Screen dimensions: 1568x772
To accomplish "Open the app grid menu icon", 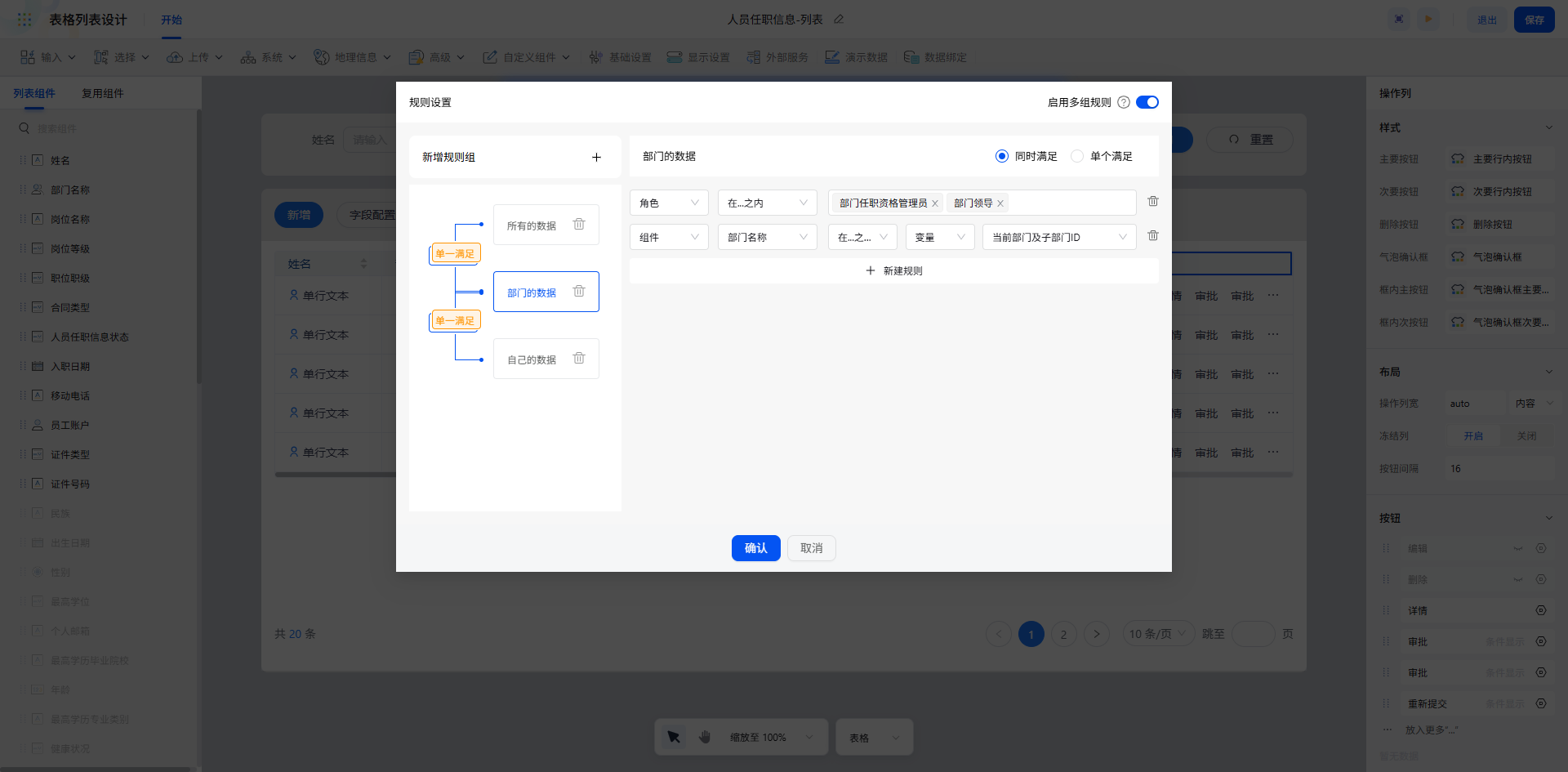I will (x=24, y=19).
